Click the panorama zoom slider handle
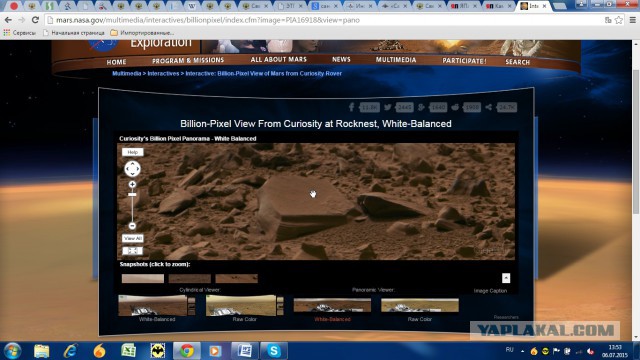 (x=132, y=195)
